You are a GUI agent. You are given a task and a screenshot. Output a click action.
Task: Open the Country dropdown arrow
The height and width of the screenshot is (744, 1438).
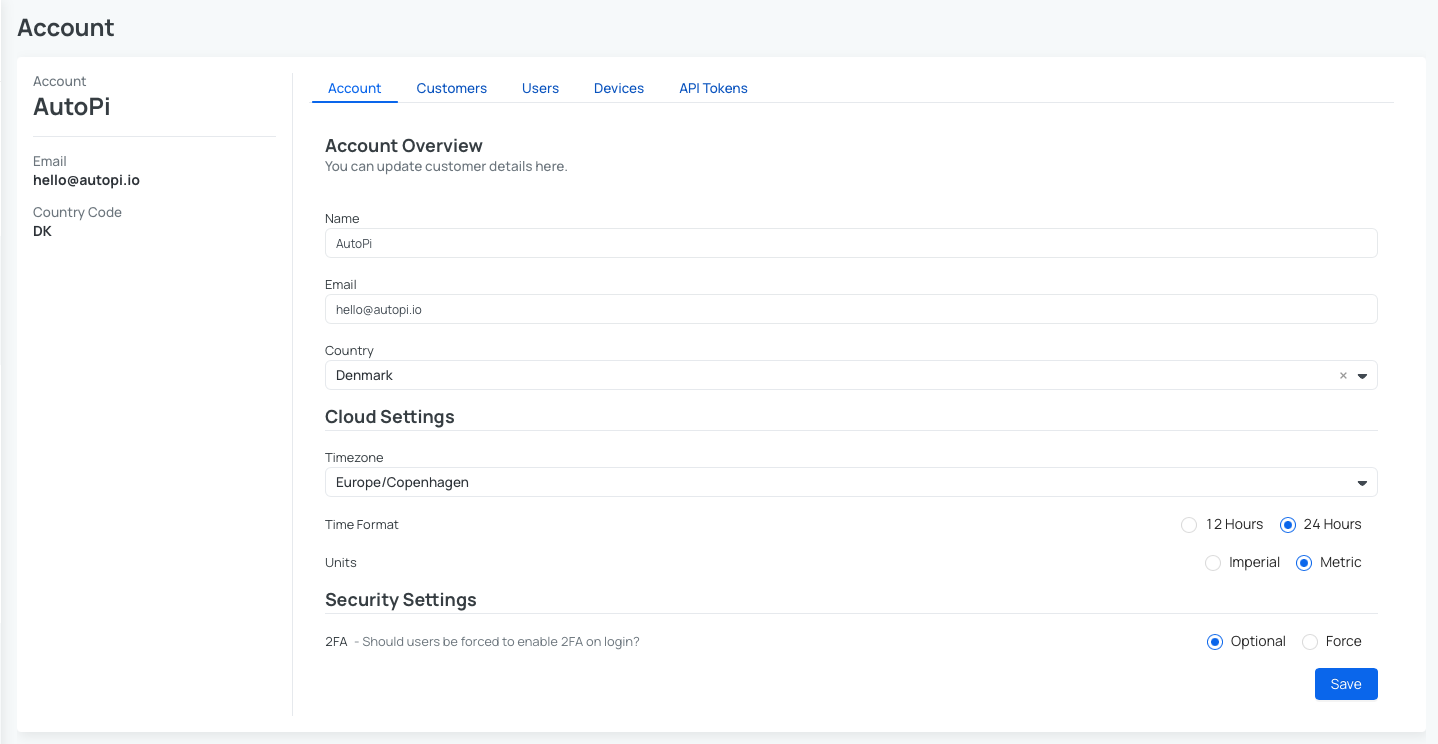(x=1362, y=375)
